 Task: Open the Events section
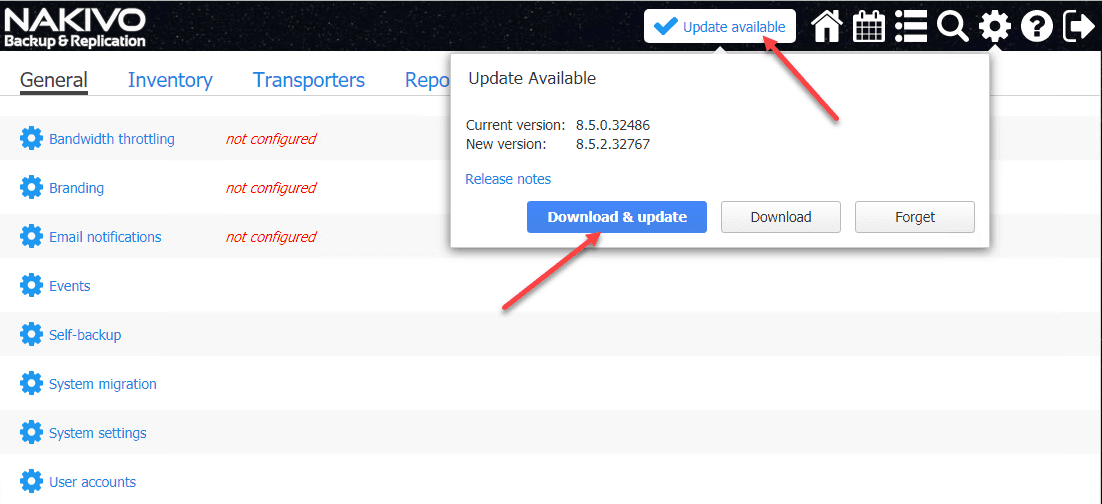70,286
